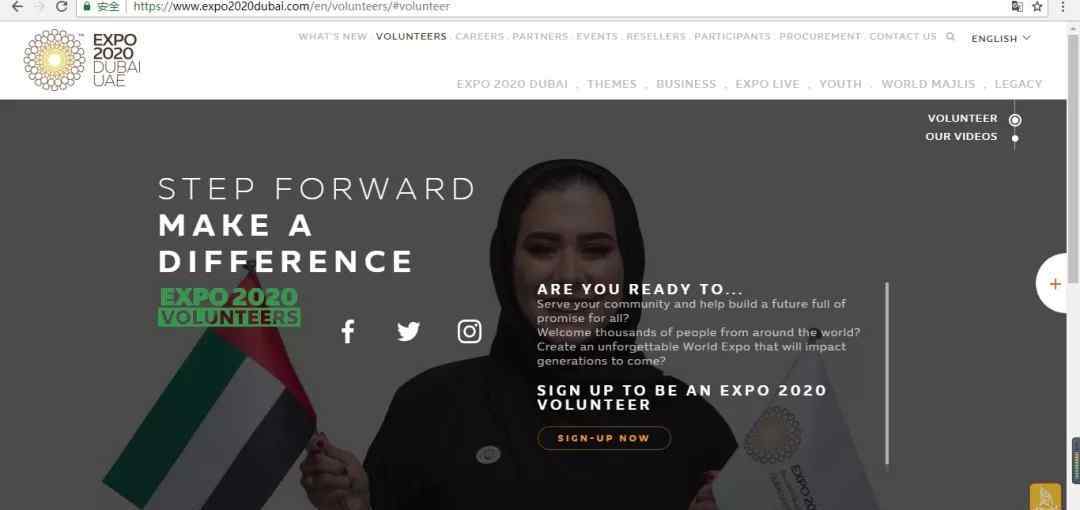Open the Twitter bird icon
1080x510 pixels.
pyautogui.click(x=408, y=332)
